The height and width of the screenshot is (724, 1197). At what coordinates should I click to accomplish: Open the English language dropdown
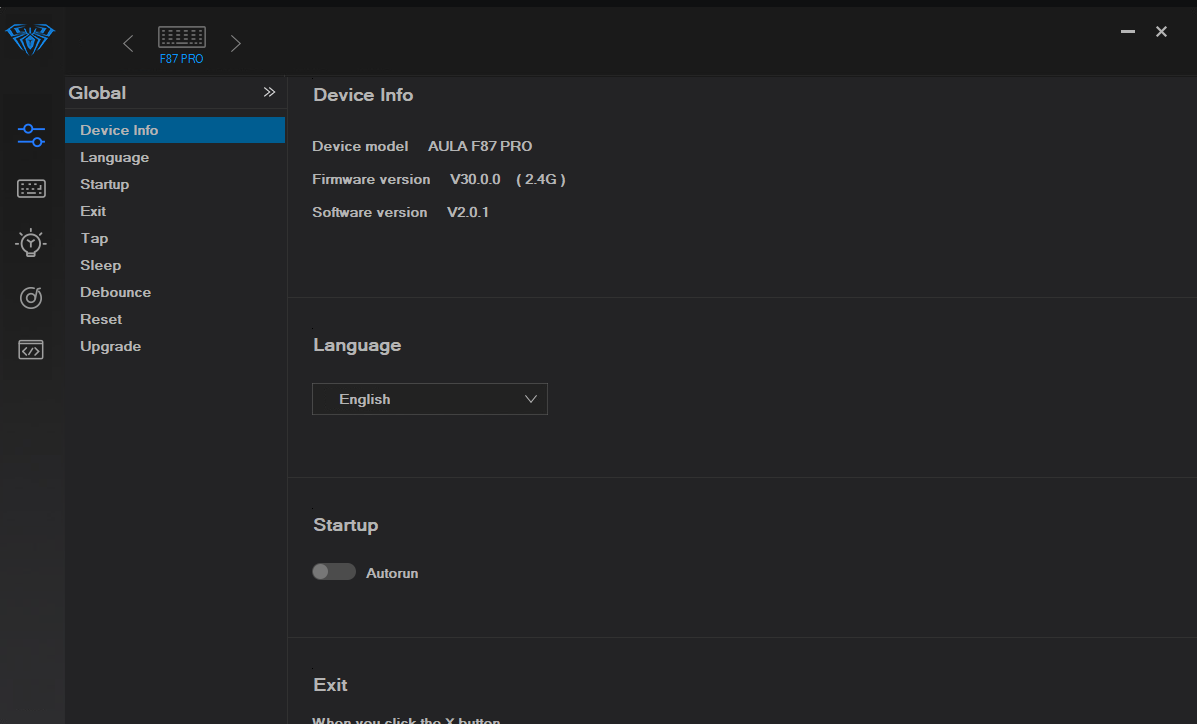click(430, 399)
